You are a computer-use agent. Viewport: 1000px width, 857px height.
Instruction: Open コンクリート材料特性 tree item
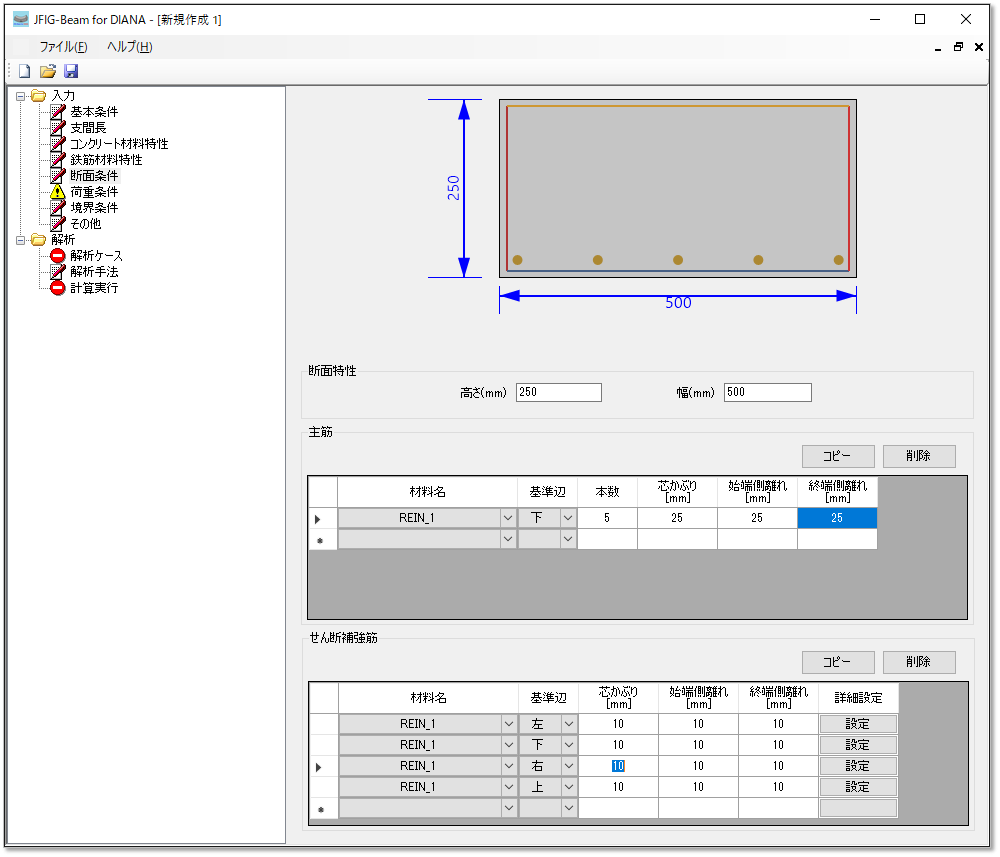click(x=118, y=144)
